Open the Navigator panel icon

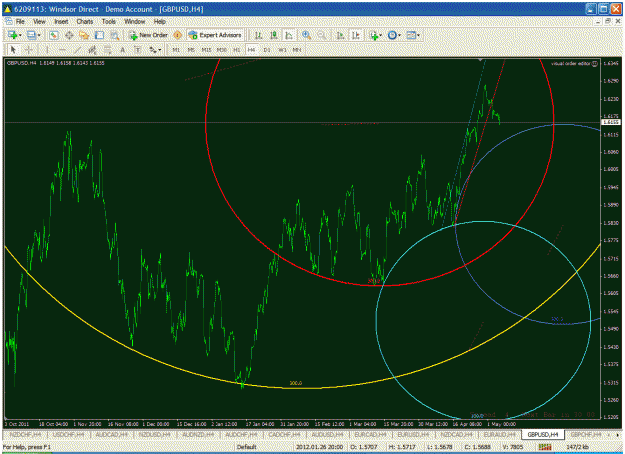click(x=84, y=35)
